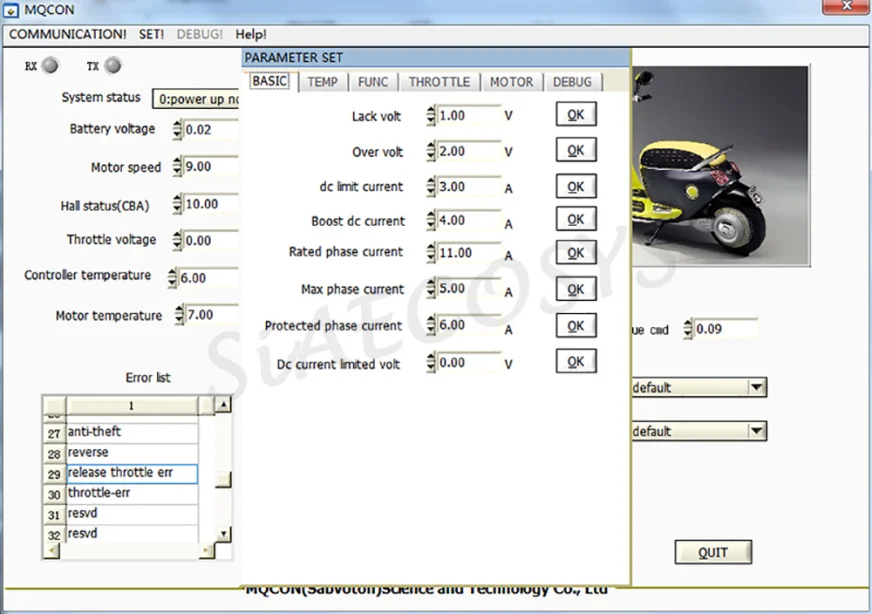Screen dimensions: 872x614
Task: Click the Lack volt stepper arrows
Action: pyautogui.click(x=431, y=116)
